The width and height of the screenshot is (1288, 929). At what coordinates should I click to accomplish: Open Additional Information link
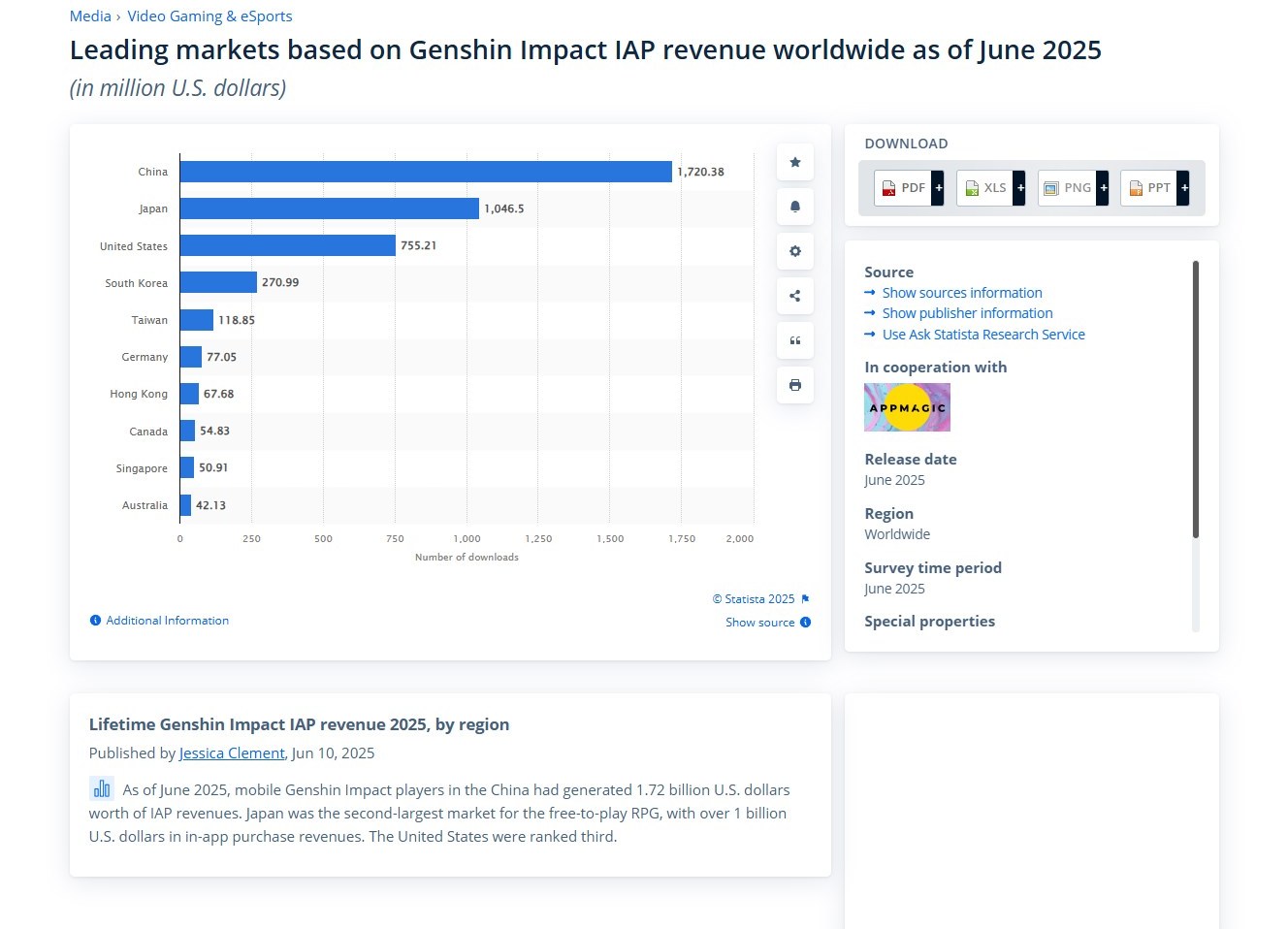click(x=168, y=621)
